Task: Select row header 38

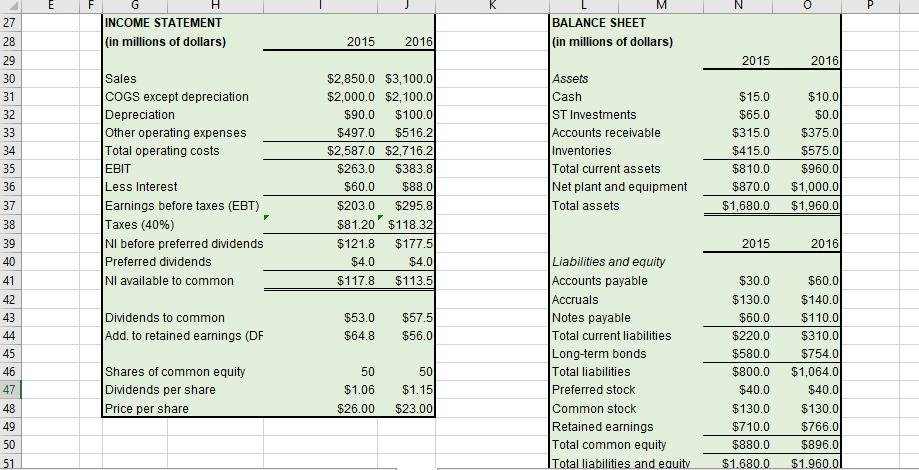Action: pyautogui.click(x=11, y=224)
